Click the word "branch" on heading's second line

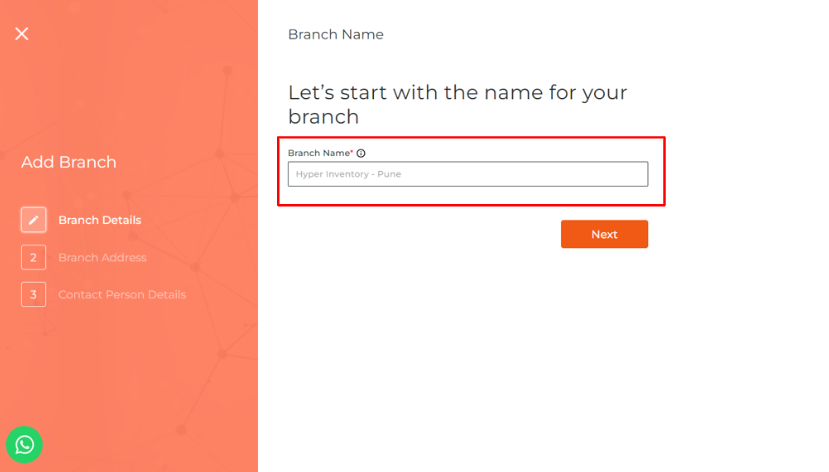(324, 117)
